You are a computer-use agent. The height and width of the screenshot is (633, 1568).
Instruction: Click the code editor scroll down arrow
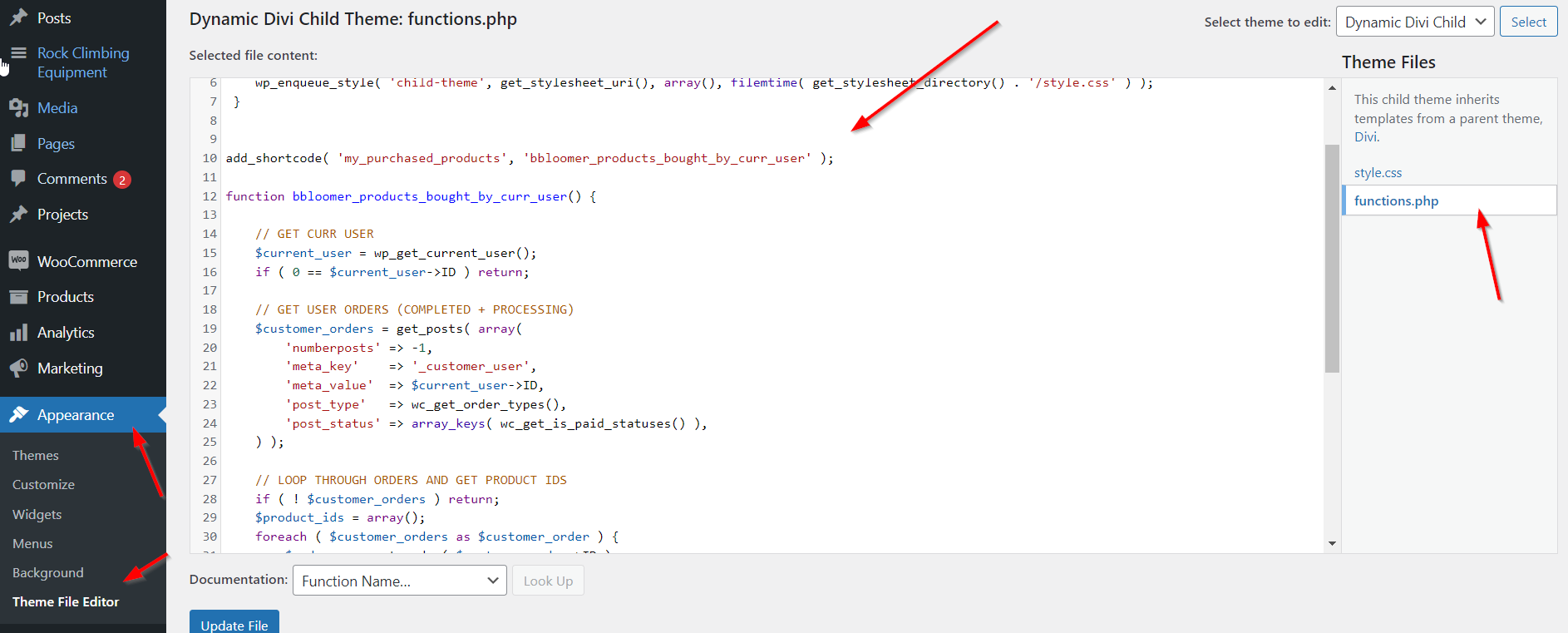click(x=1332, y=543)
